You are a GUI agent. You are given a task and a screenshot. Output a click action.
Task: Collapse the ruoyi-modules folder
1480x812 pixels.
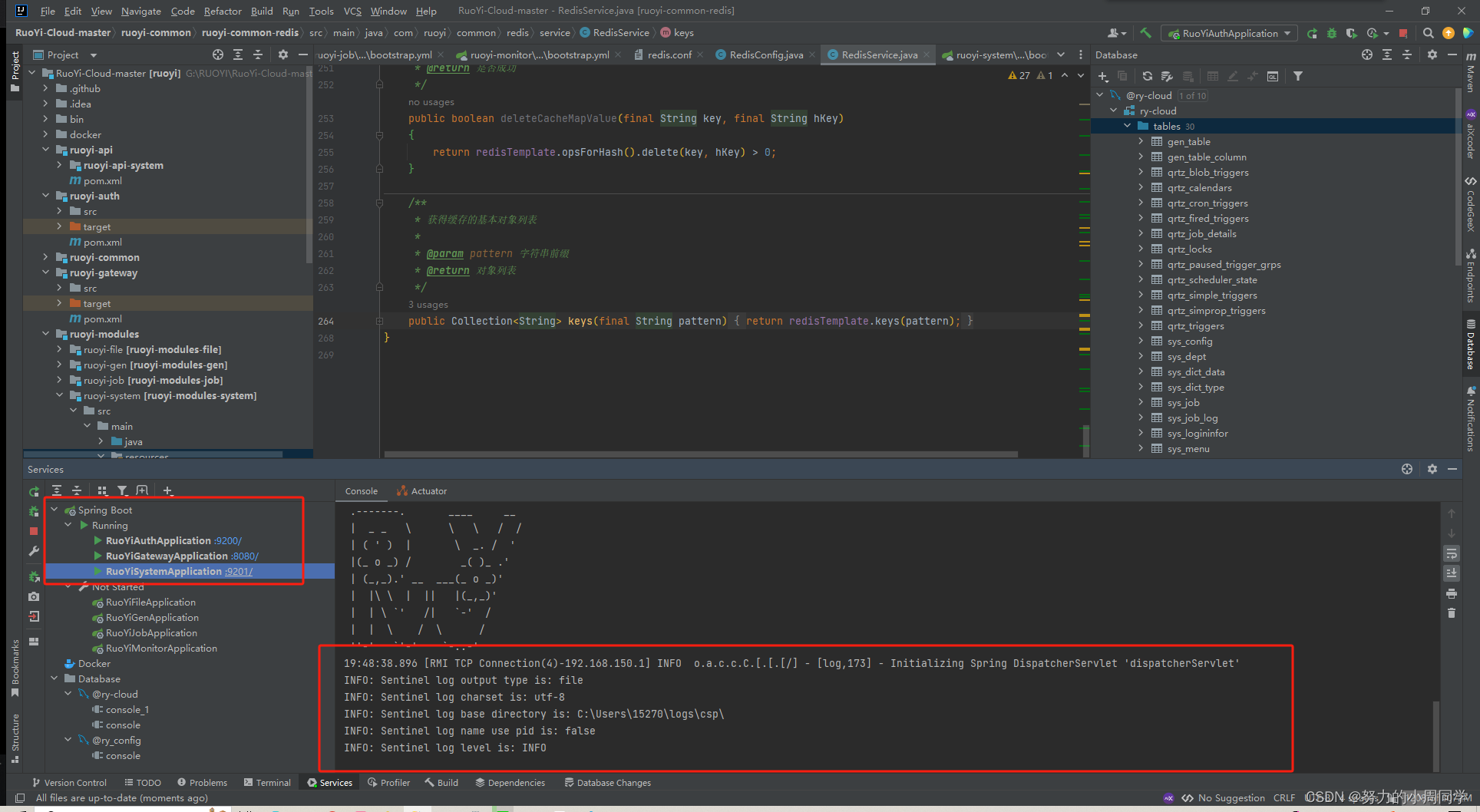[46, 334]
